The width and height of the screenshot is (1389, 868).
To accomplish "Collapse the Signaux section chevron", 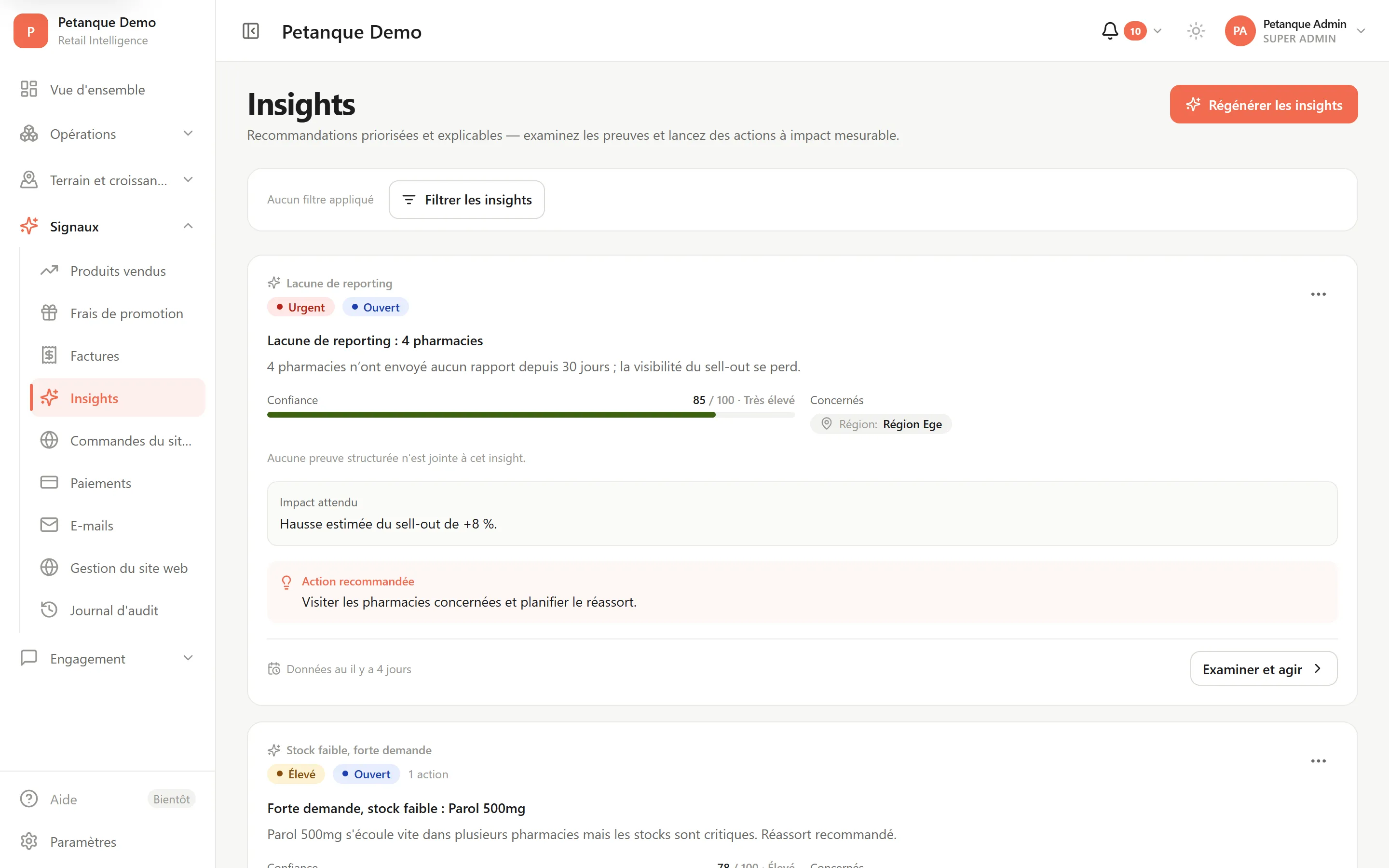I will click(x=188, y=226).
